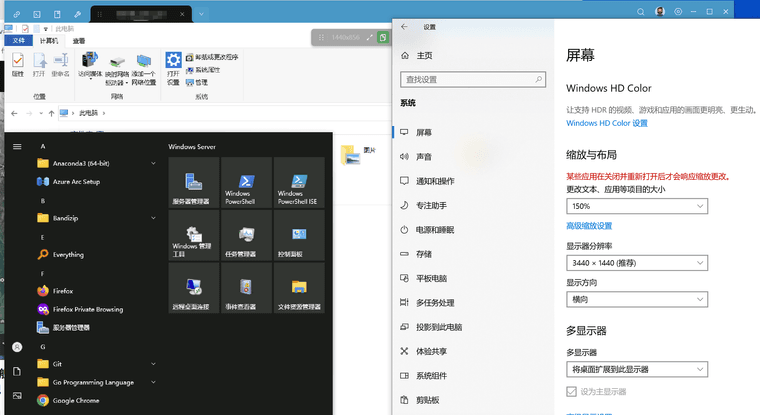Open the Windows 管理工具 tile
Image resolution: width=760 pixels, height=415 pixels.
tap(194, 236)
